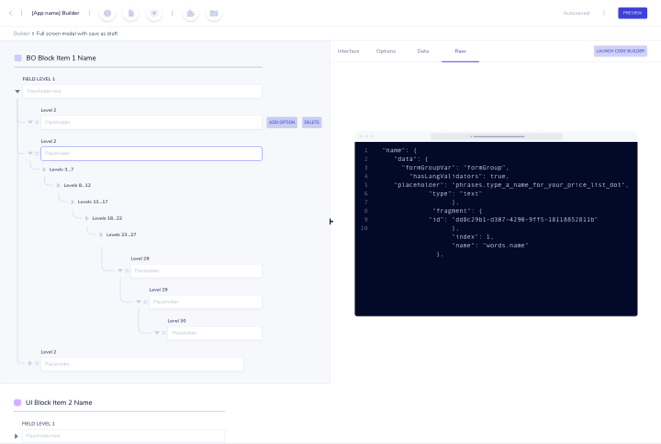This screenshot has width=661, height=444.
Task: Switch to the Options tab
Action: [x=386, y=51]
